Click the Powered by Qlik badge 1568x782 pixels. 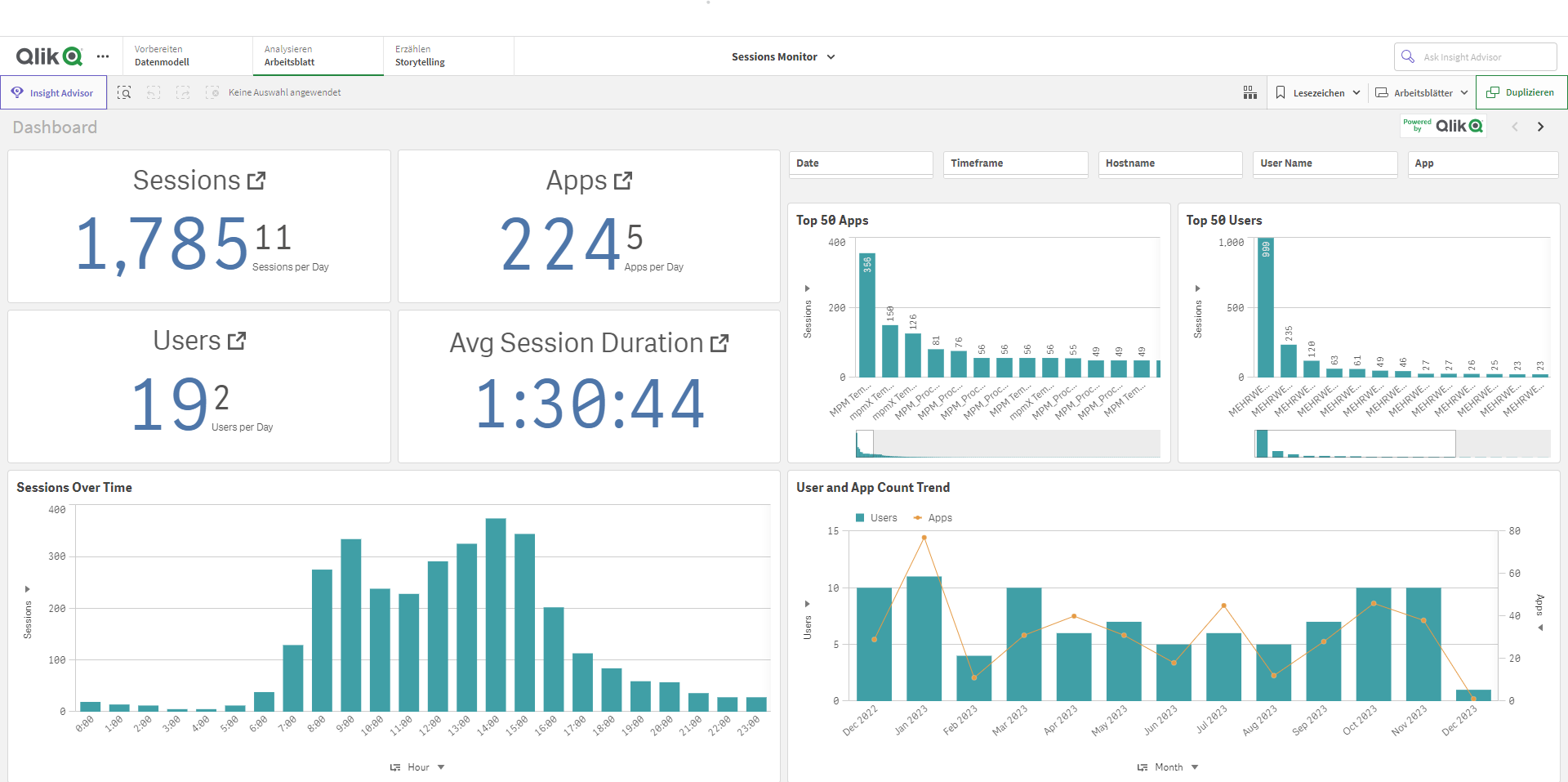[x=1443, y=126]
